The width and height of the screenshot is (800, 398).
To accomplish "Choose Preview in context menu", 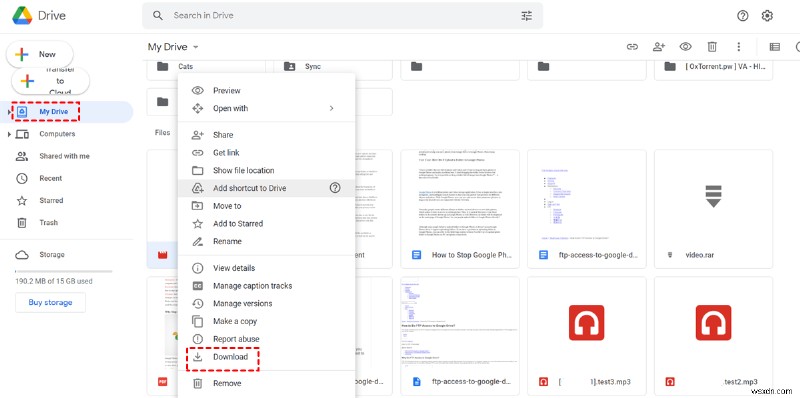I will [266, 91].
